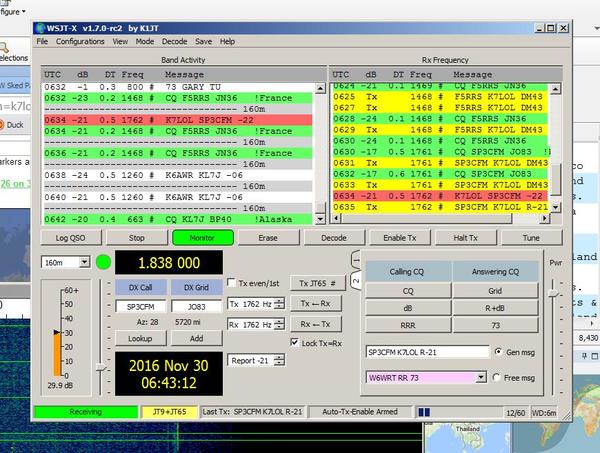Click the JT9+JT65 mode status label
Viewport: 600px width, 453px height.
click(170, 412)
